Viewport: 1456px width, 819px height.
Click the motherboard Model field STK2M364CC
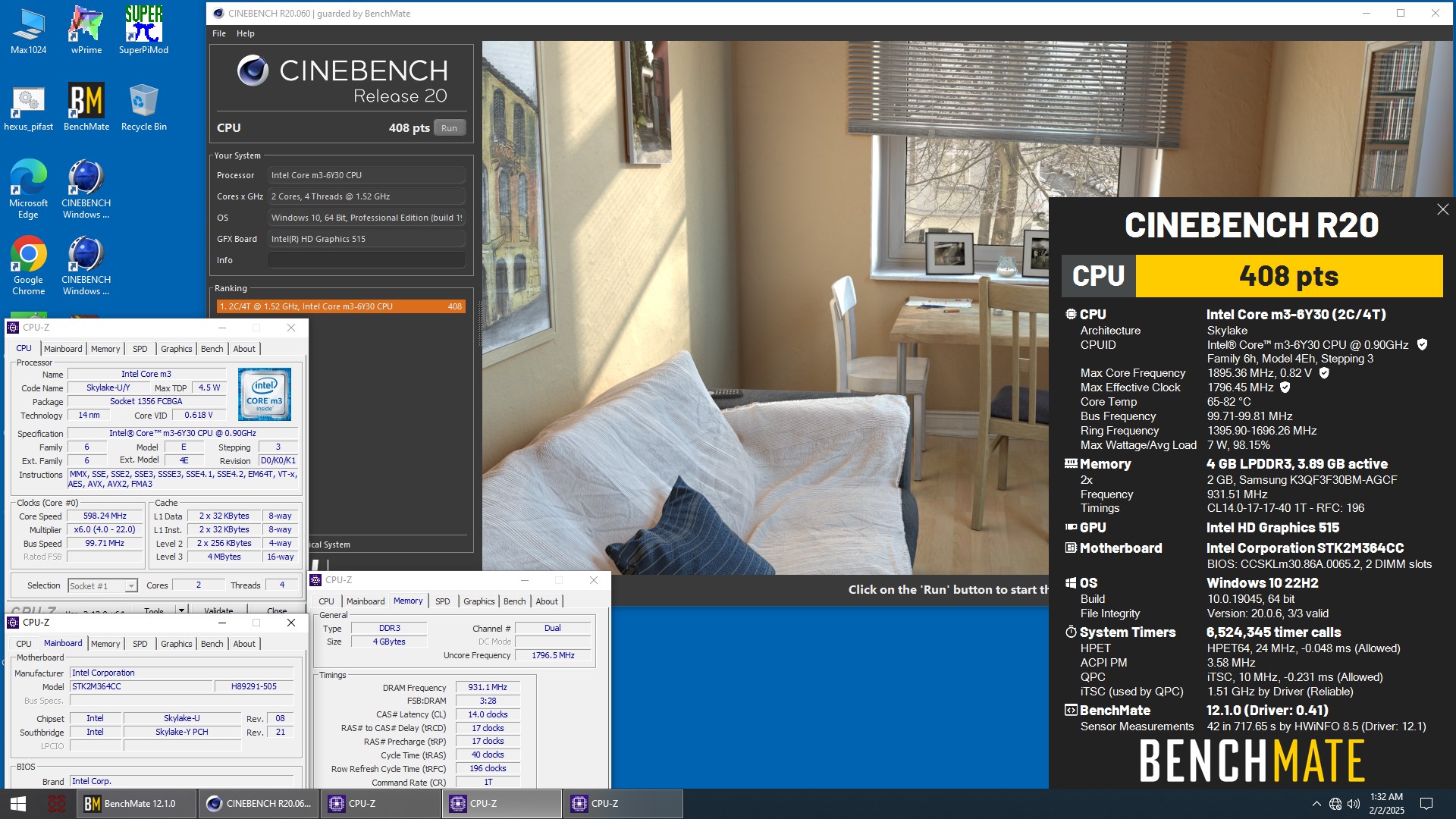[x=141, y=686]
